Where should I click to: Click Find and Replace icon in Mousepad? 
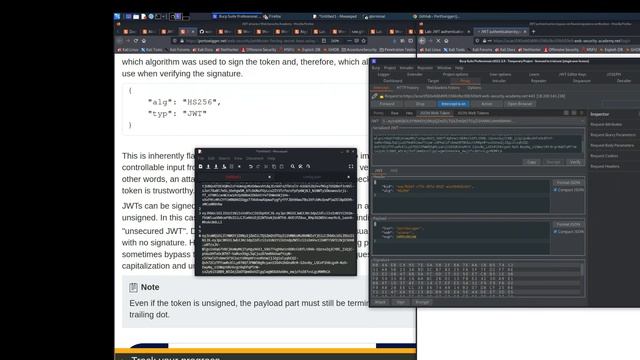pos(300,167)
